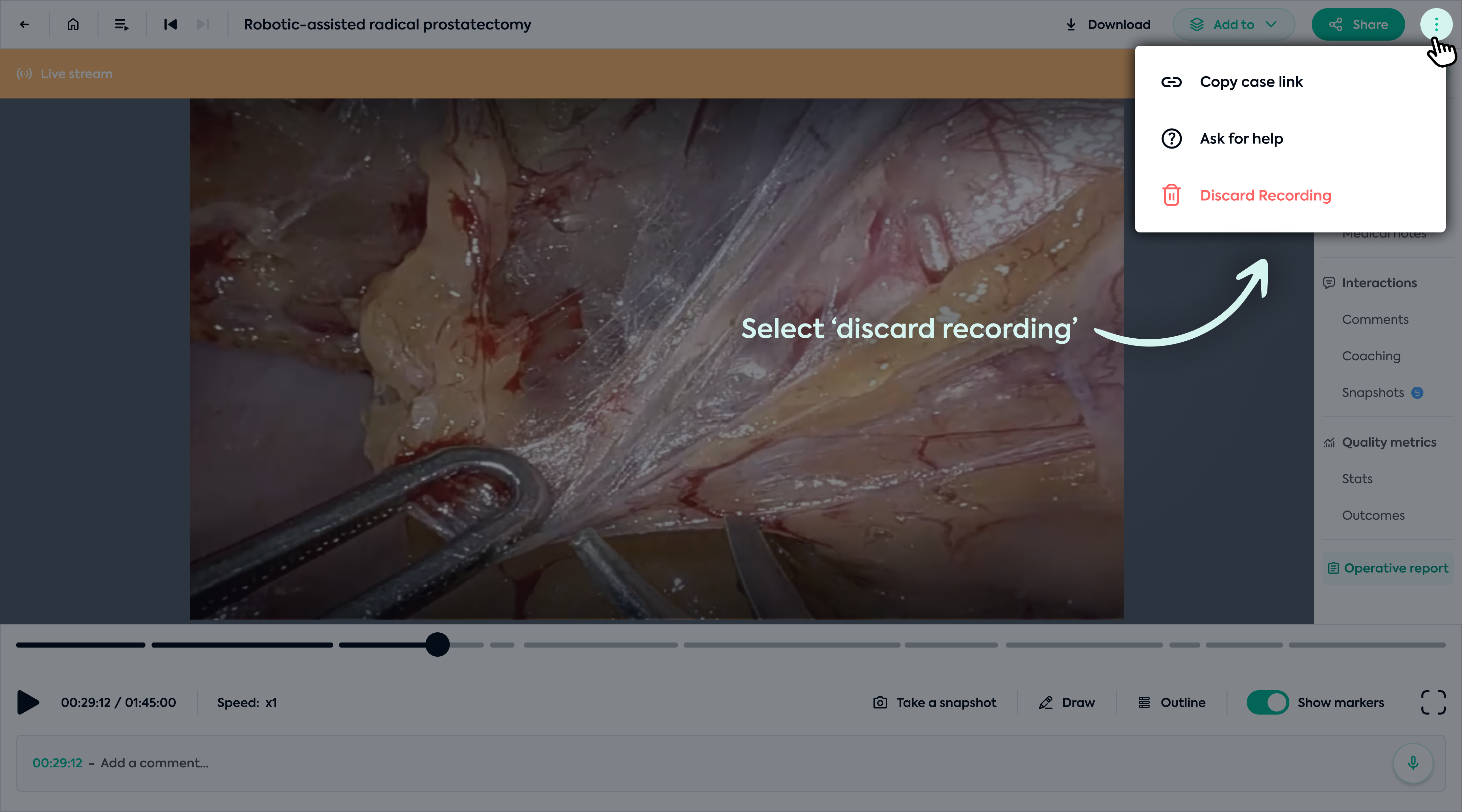Click the 00:29:12 / 01:45:00 time display
The height and width of the screenshot is (812, 1462).
pos(118,702)
